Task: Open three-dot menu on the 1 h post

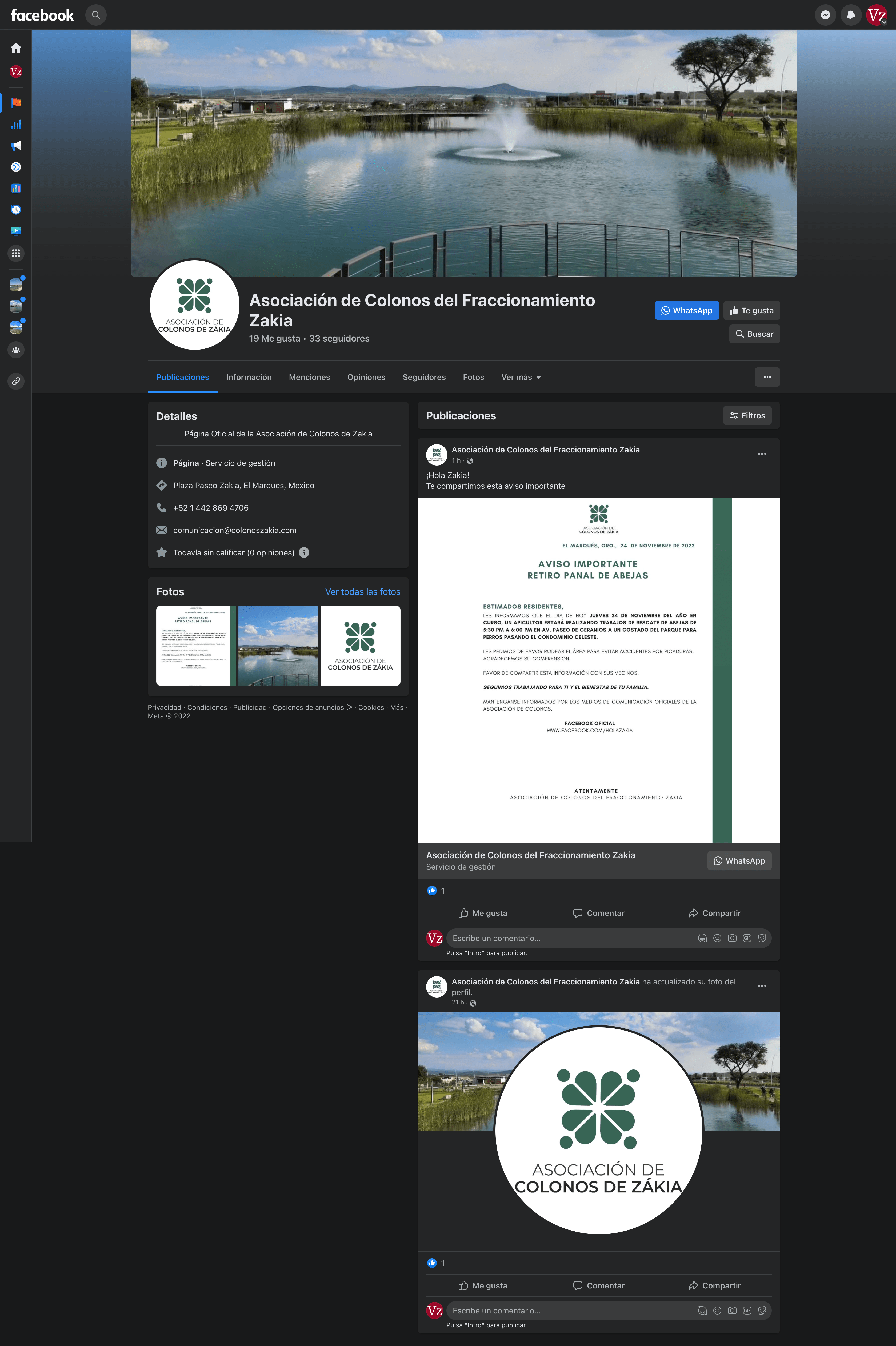Action: point(762,454)
